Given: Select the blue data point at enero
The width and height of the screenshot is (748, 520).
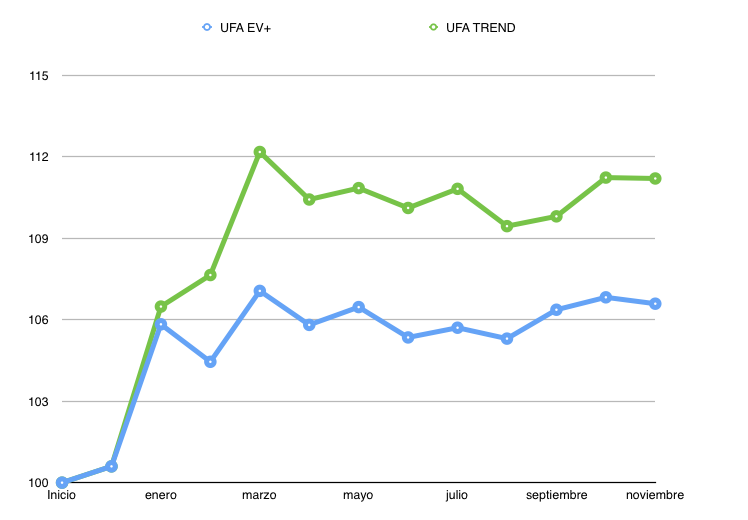Looking at the screenshot, I should [161, 325].
